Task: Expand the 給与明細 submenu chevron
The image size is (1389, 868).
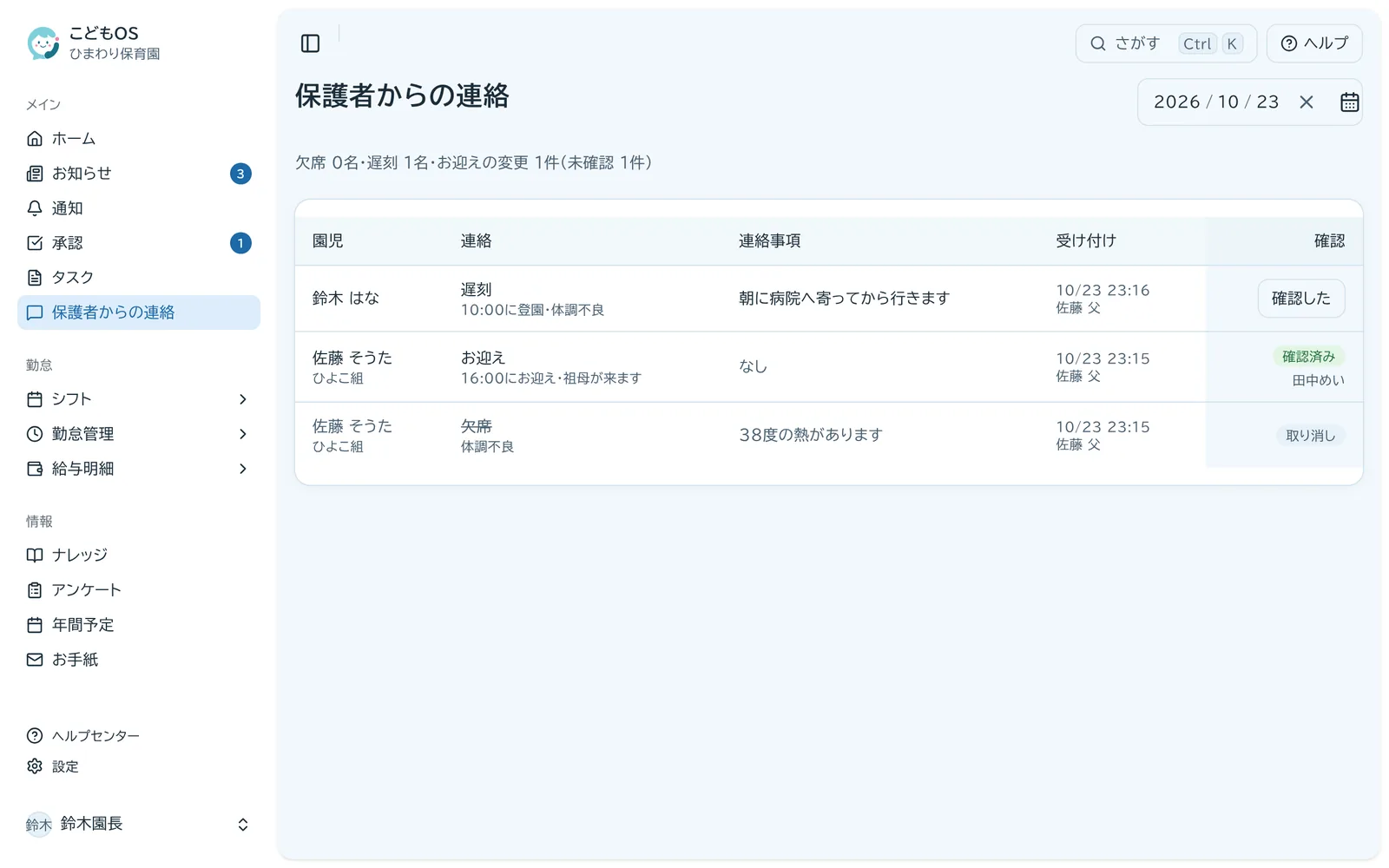Action: [x=243, y=469]
